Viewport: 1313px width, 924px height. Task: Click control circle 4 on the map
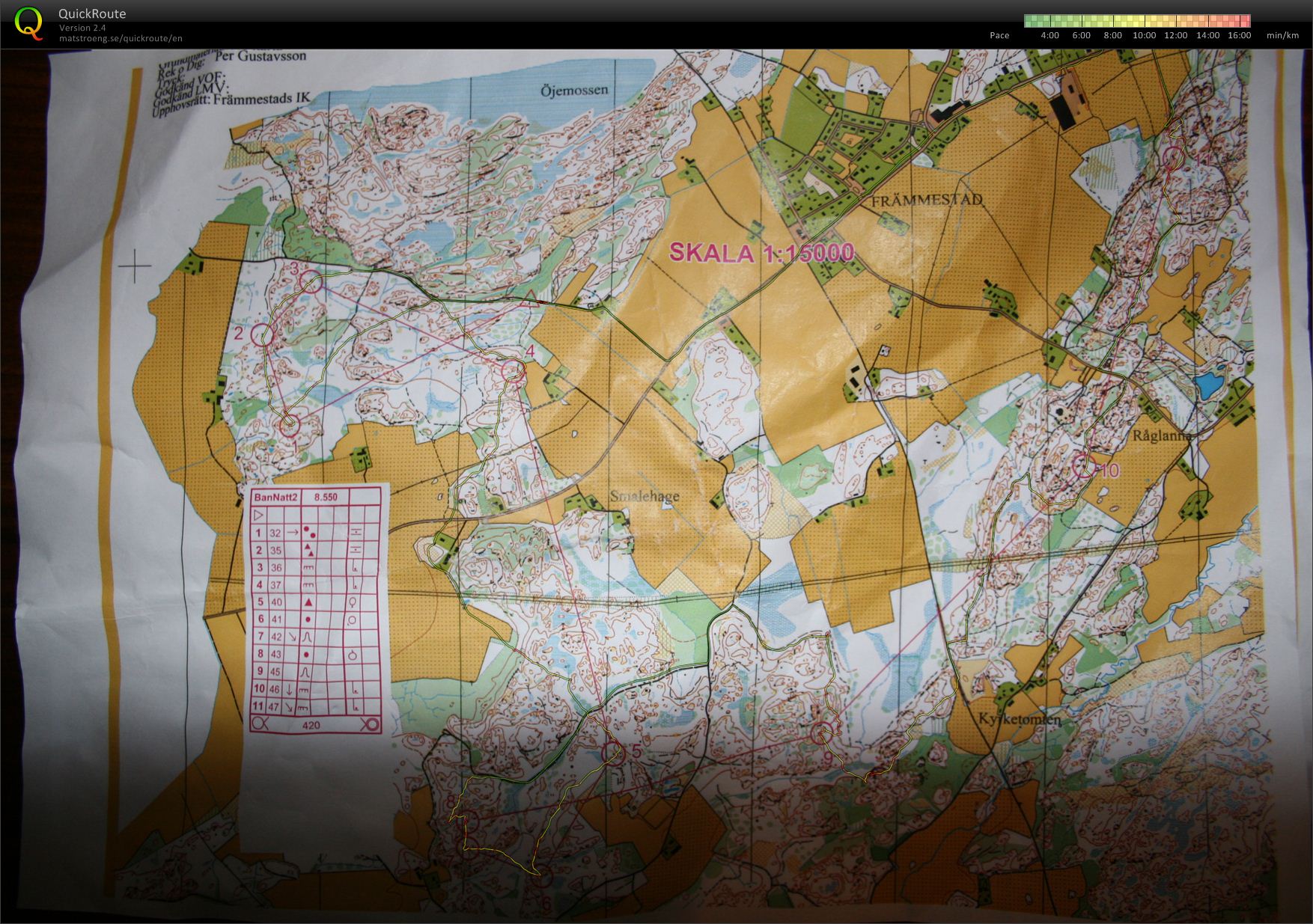512,370
